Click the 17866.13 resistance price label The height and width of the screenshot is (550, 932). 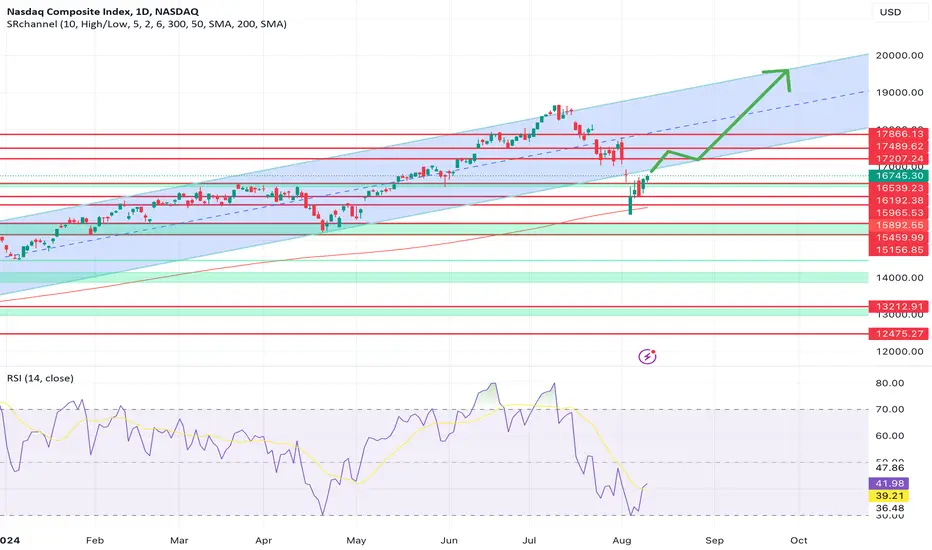point(899,134)
